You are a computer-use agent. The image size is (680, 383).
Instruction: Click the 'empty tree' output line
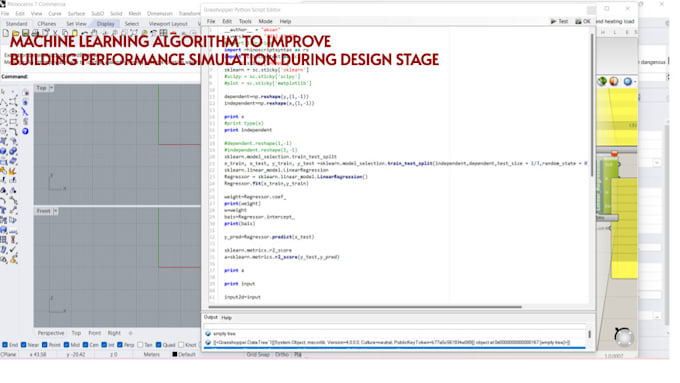point(224,334)
